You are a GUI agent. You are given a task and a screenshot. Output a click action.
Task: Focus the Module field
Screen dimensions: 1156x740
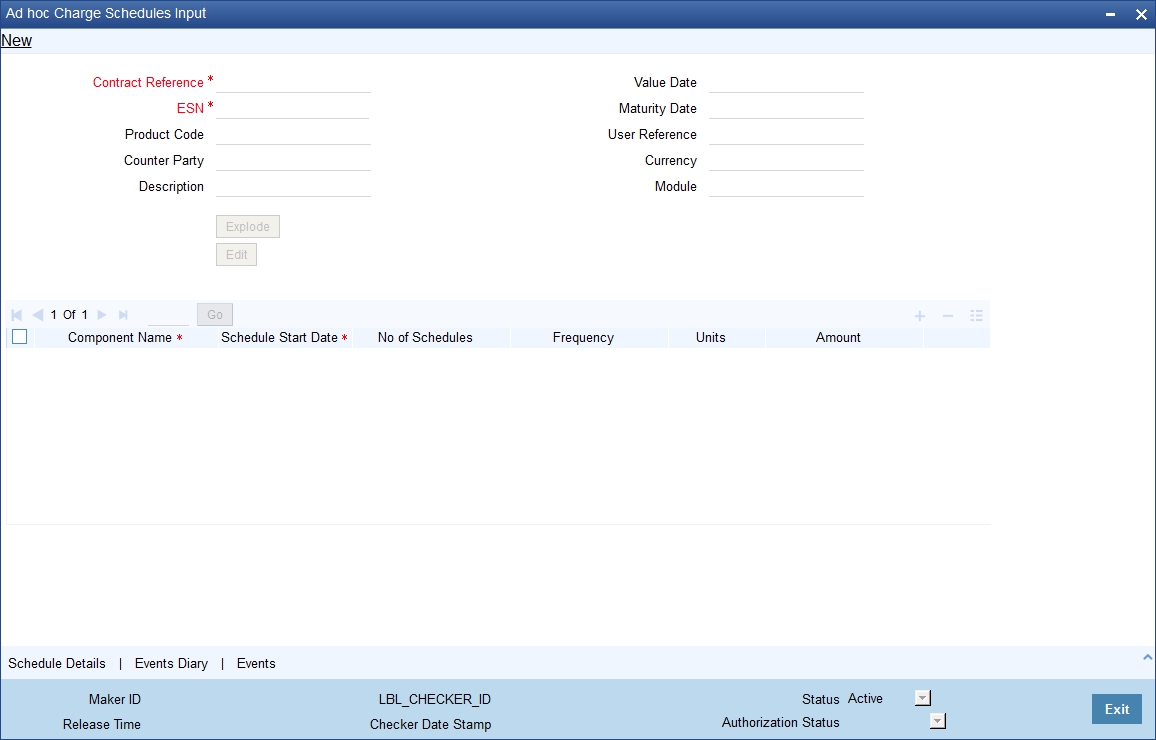[x=787, y=186]
